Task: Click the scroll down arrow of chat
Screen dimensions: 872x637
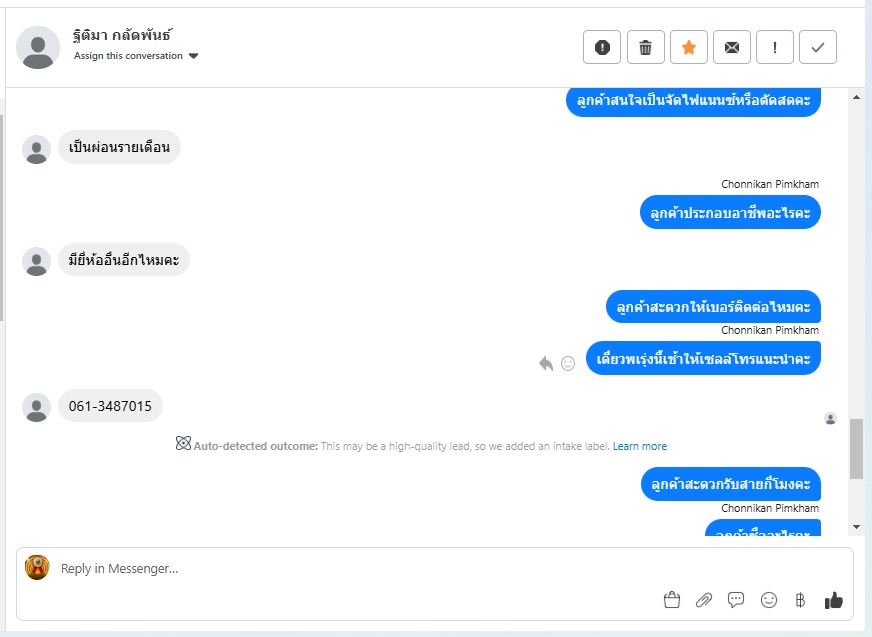Action: point(856,527)
